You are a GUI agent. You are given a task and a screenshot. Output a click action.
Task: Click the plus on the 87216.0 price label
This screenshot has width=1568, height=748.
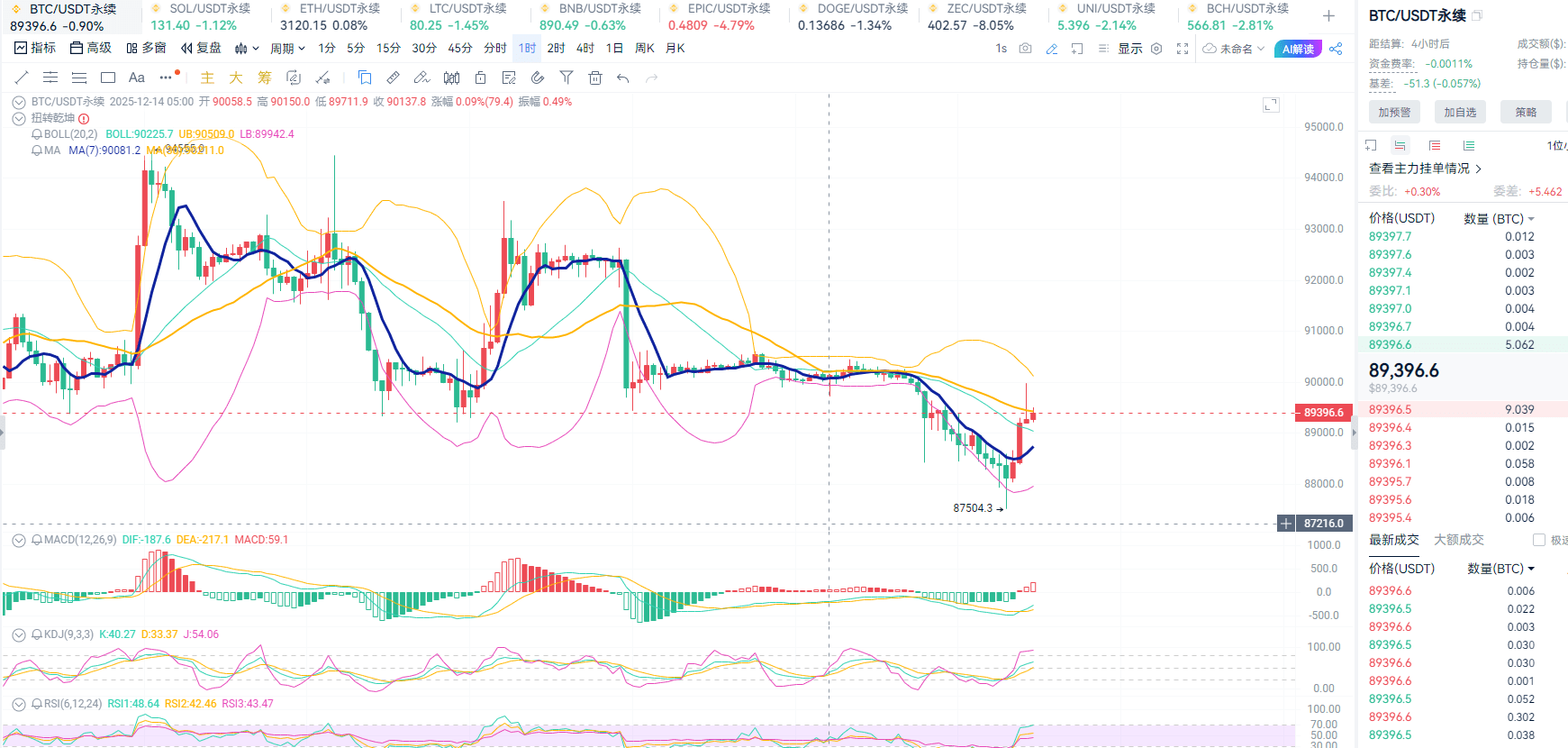pos(1286,524)
